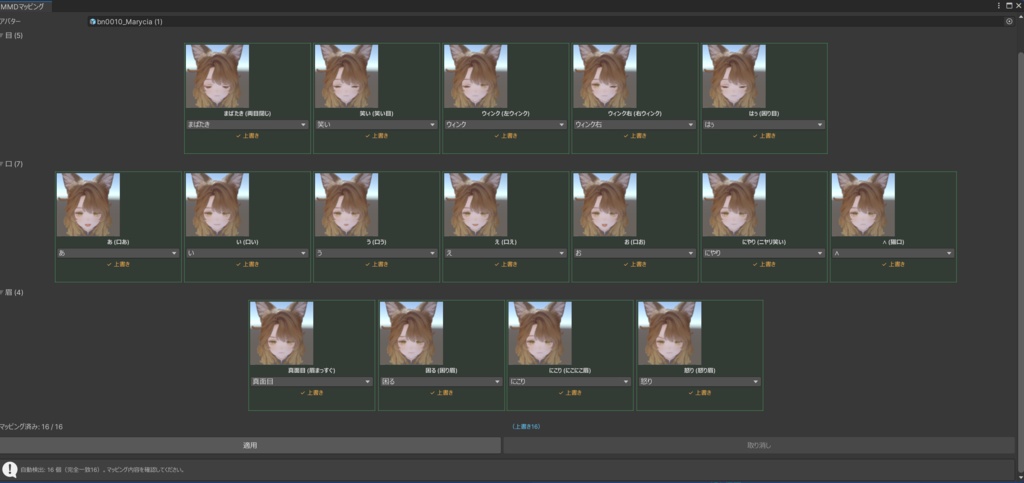The image size is (1024, 483).
Task: Select the MMDマッピング window tab
Action: [x=25, y=5]
